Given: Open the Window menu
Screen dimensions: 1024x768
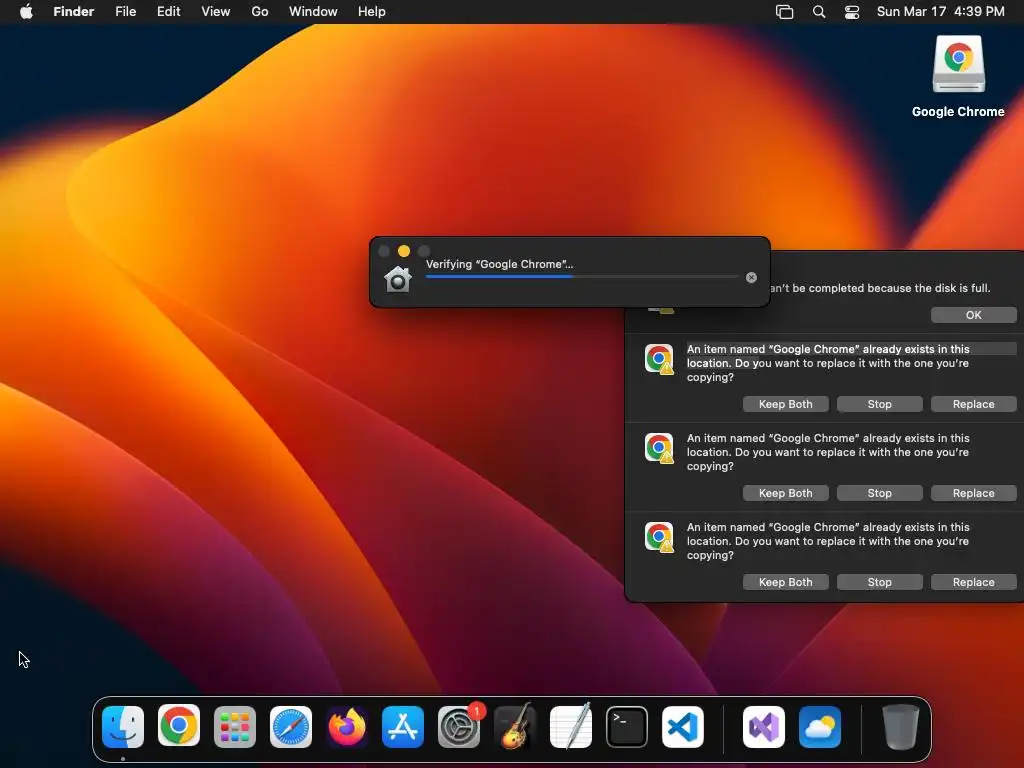Looking at the screenshot, I should pyautogui.click(x=313, y=12).
